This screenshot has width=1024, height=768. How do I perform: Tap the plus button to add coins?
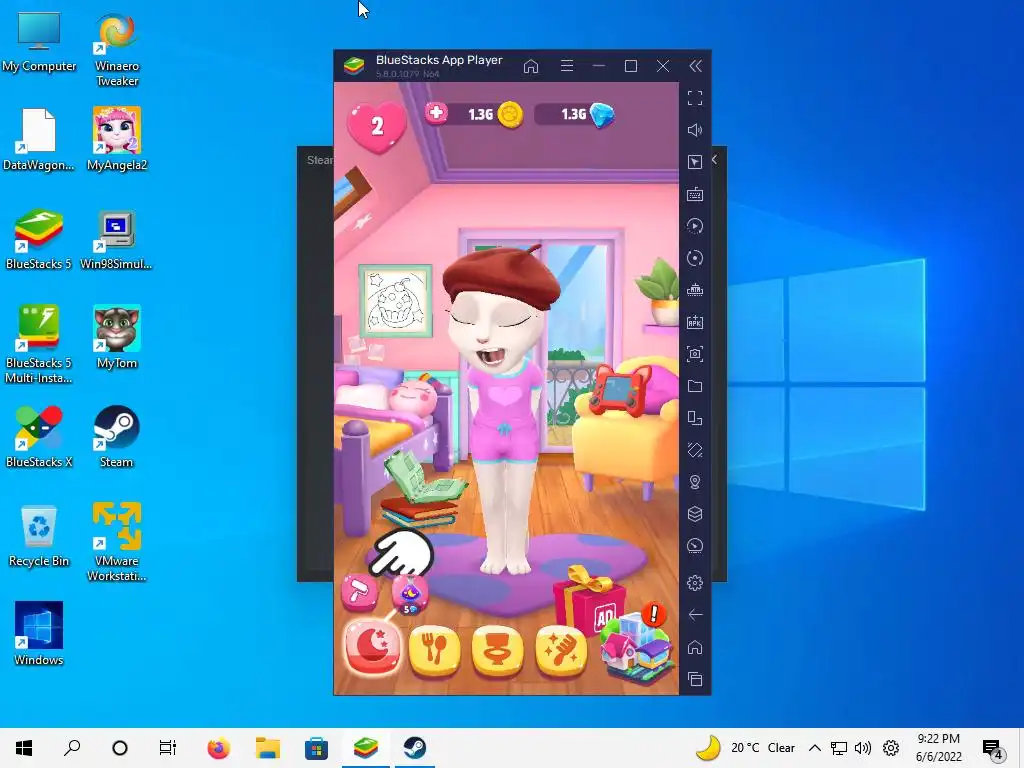tap(436, 114)
